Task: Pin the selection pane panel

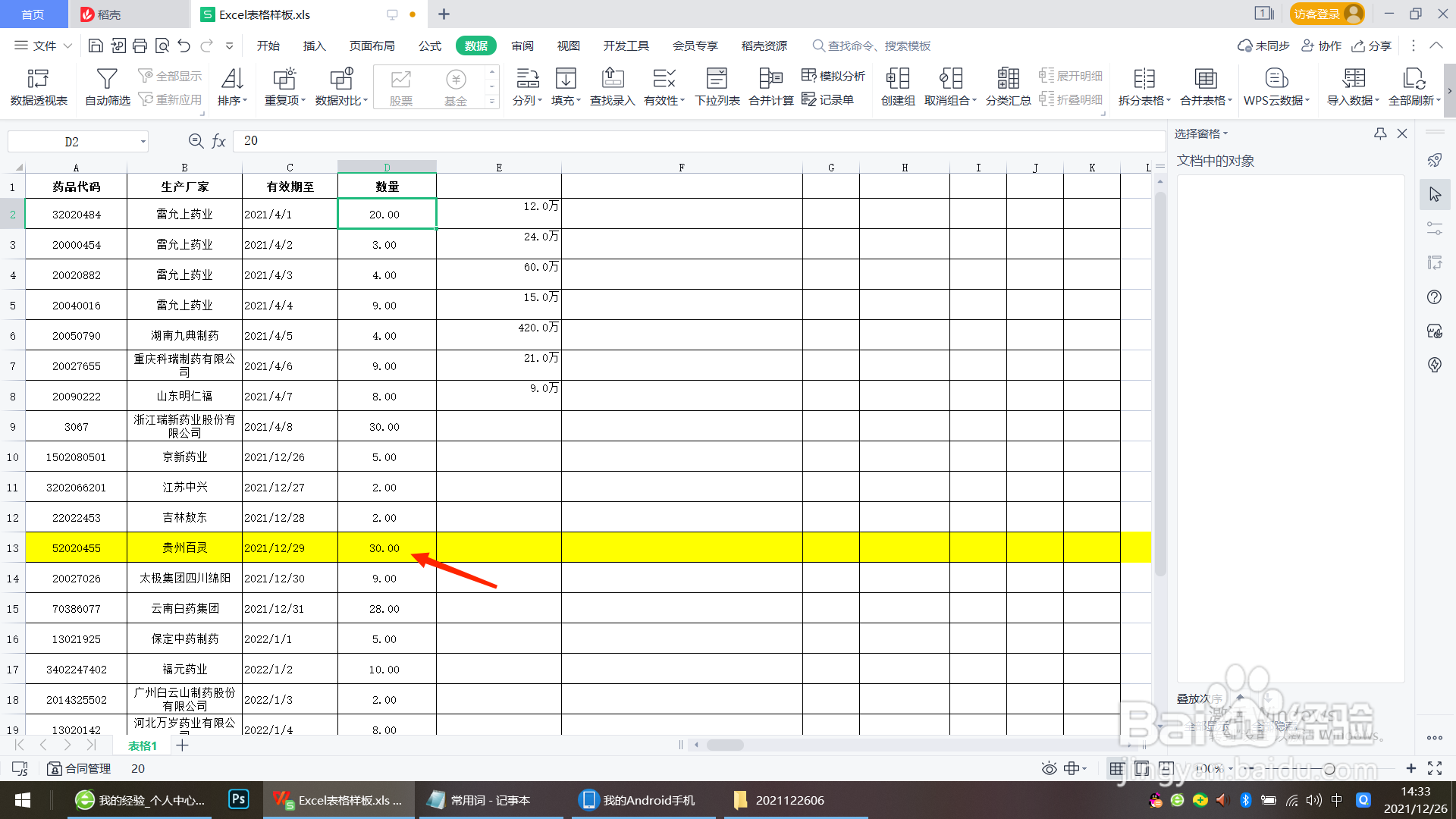Action: 1380,133
